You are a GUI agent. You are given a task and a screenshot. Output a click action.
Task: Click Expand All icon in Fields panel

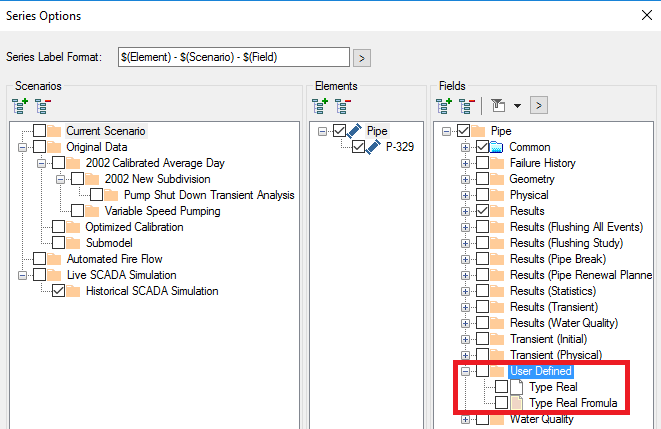(444, 106)
